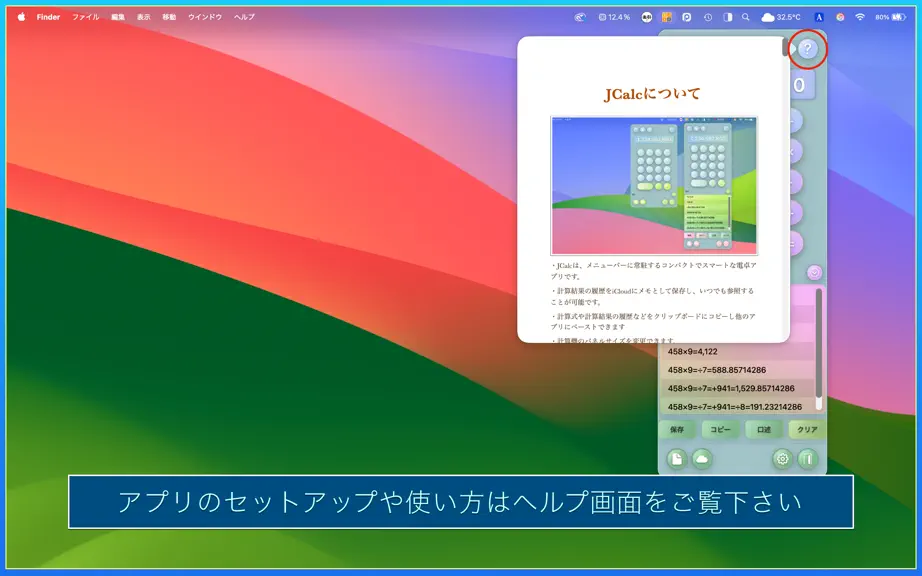Click the colorful circle menu bar icon
This screenshot has height=576, width=922.
pos(840,17)
